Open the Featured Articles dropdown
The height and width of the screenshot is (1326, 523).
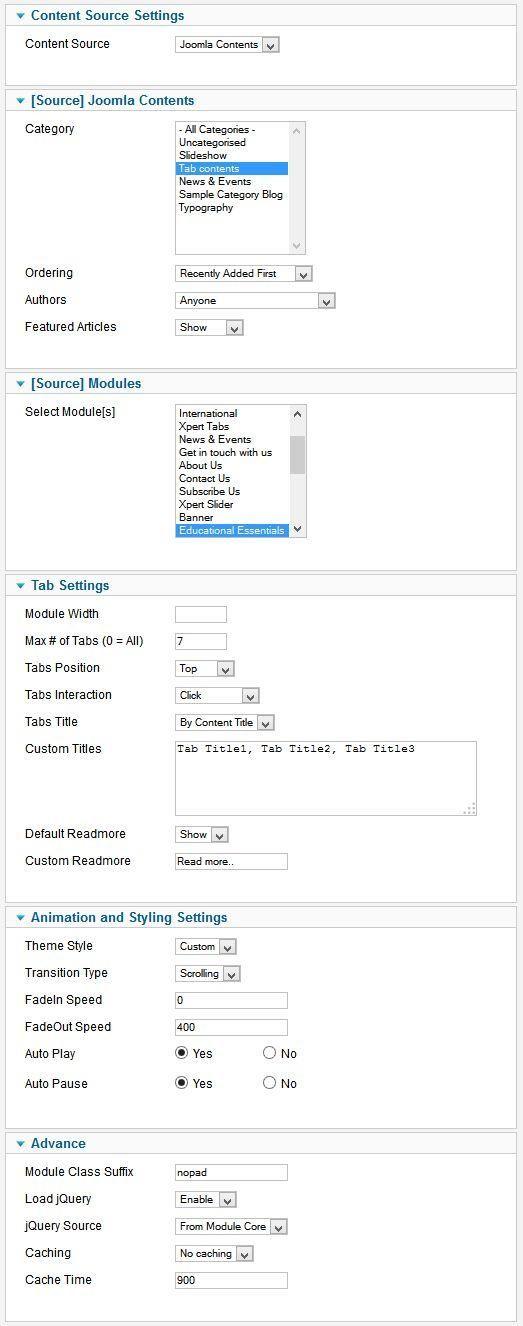click(x=209, y=328)
